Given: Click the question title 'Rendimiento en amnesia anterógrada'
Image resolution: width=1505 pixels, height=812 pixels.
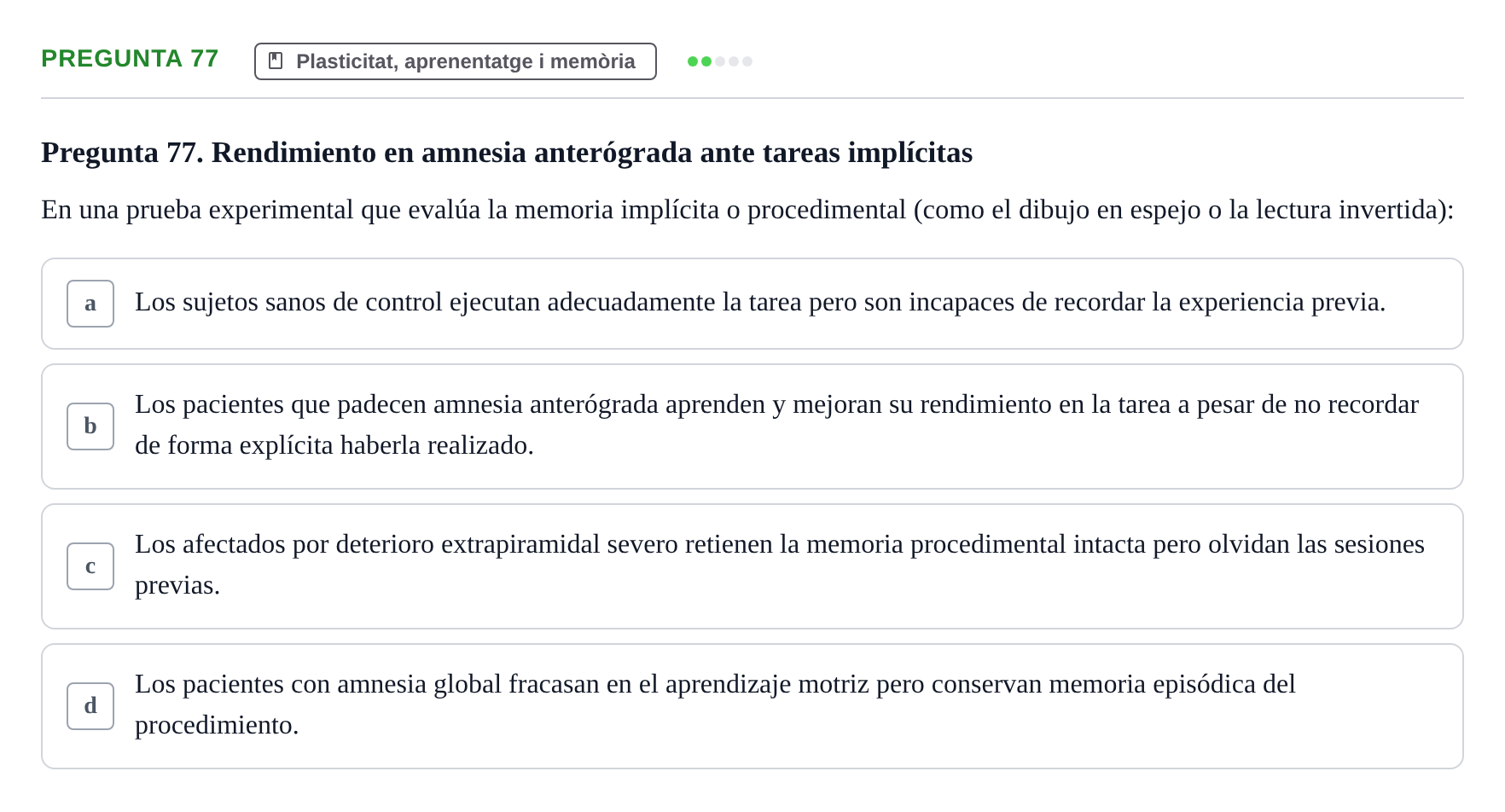Looking at the screenshot, I should (507, 153).
